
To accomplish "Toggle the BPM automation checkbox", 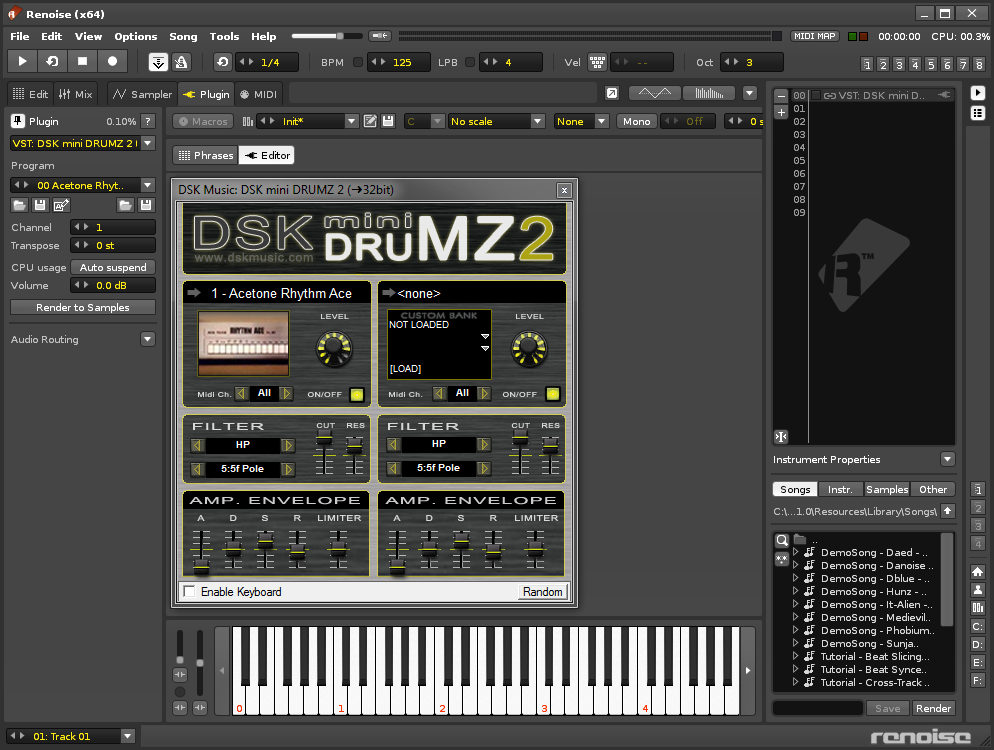I will 358,62.
